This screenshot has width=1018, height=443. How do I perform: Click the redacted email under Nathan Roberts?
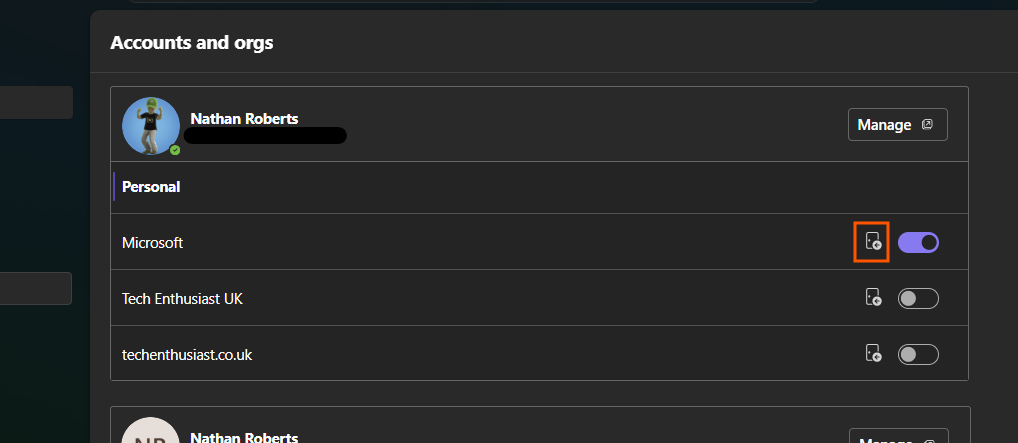[x=265, y=135]
